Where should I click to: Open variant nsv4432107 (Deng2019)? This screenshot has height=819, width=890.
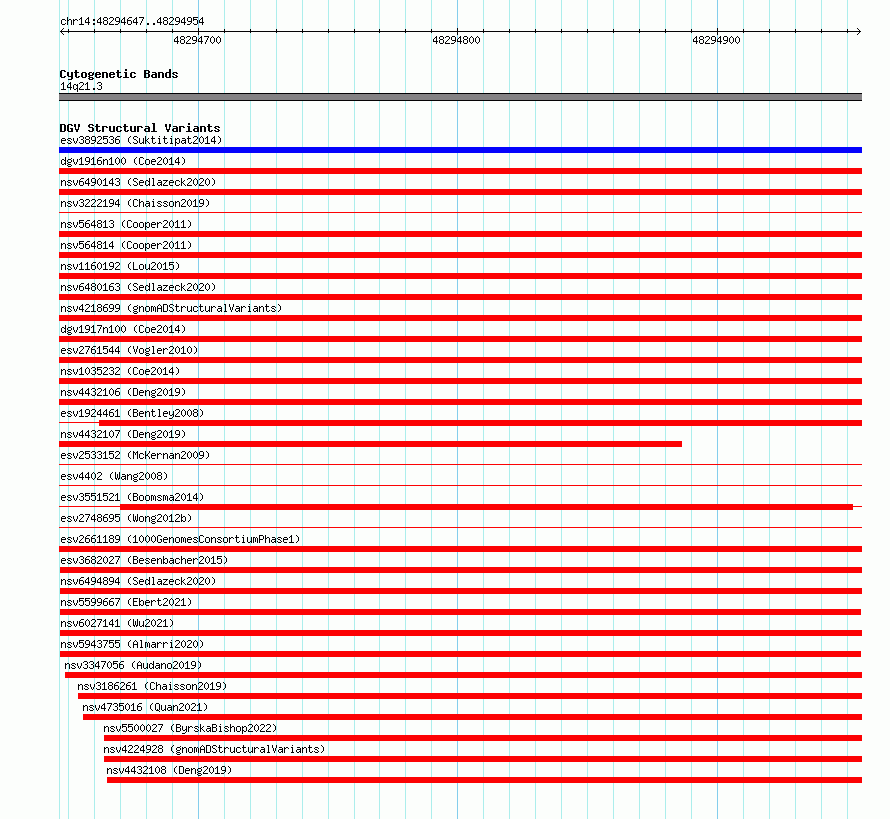tap(123, 434)
